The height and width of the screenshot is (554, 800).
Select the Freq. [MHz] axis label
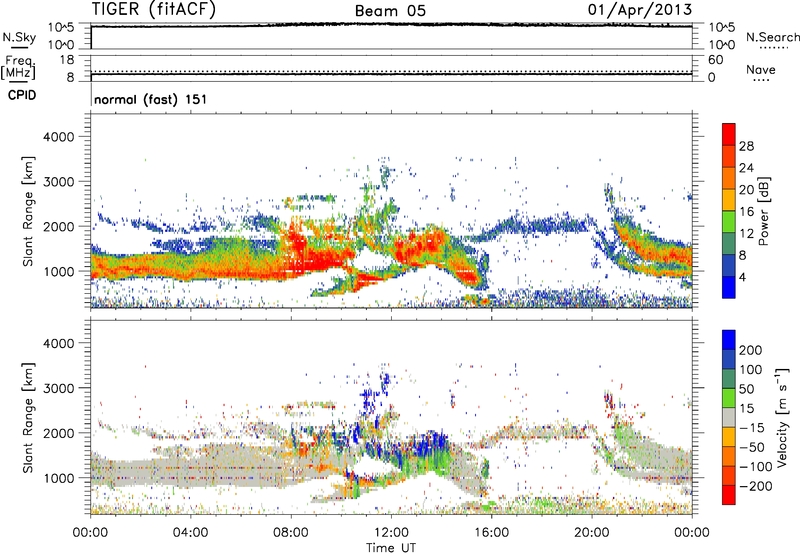click(x=18, y=68)
